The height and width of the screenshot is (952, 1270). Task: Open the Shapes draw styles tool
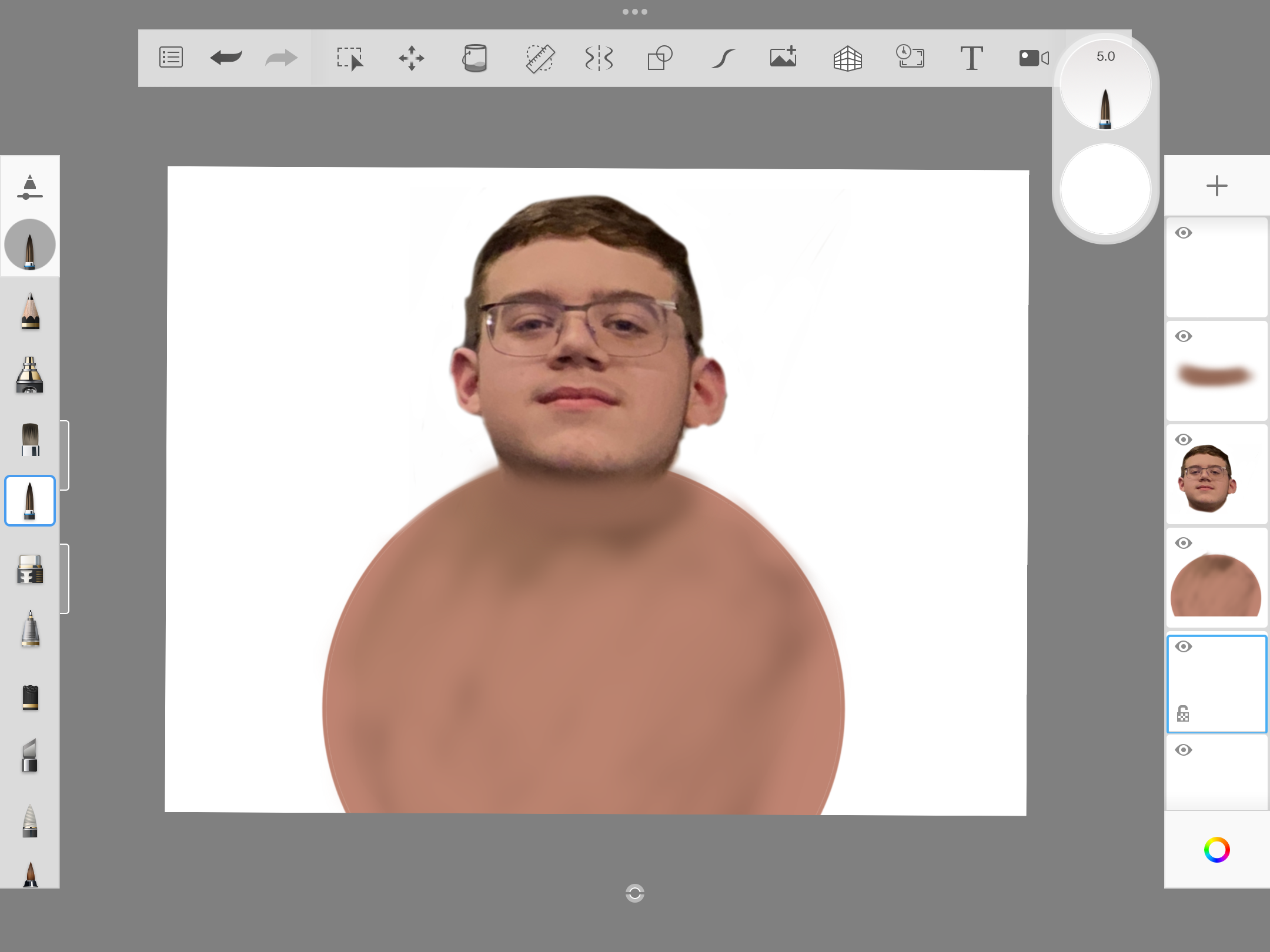coord(660,58)
